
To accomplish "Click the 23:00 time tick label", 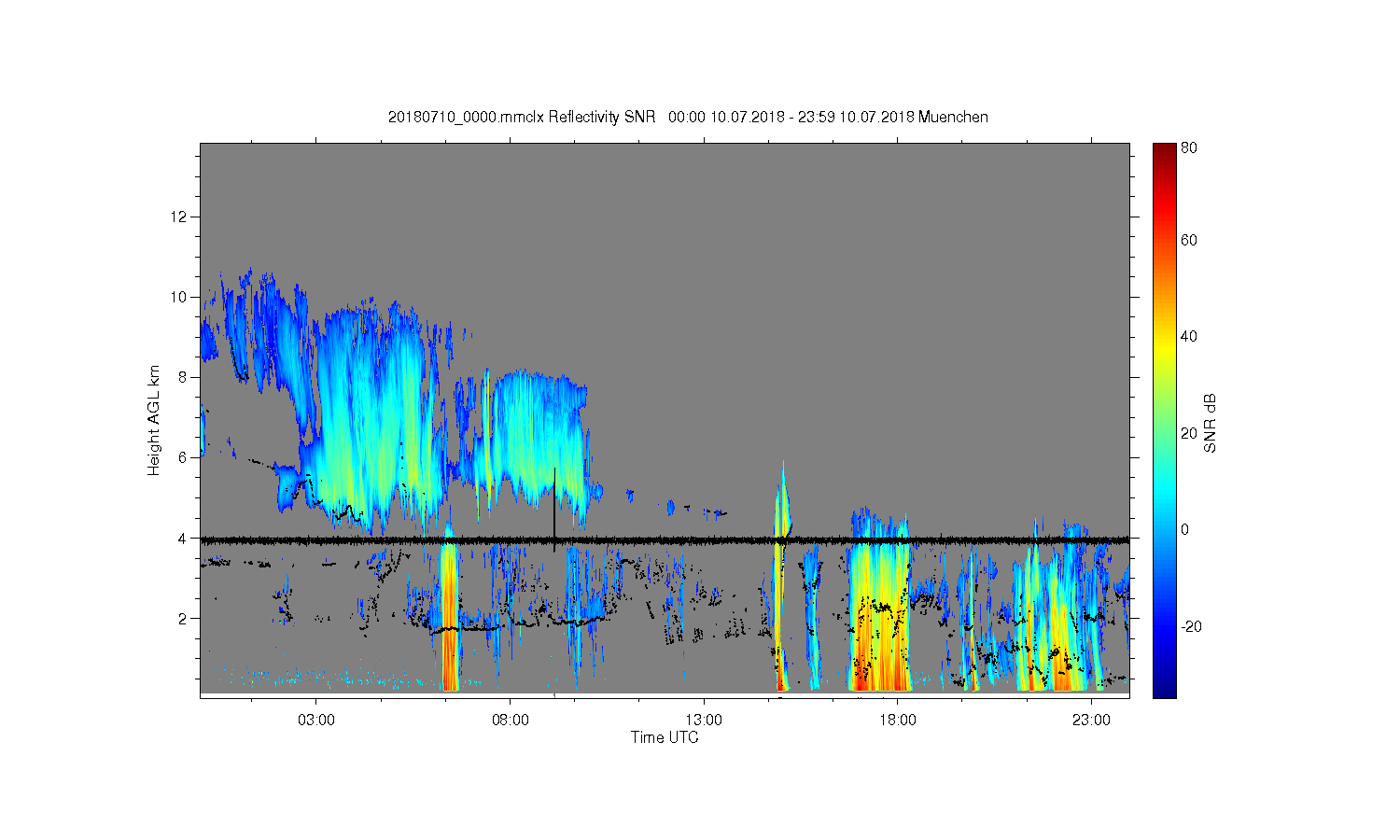I will [x=1091, y=721].
